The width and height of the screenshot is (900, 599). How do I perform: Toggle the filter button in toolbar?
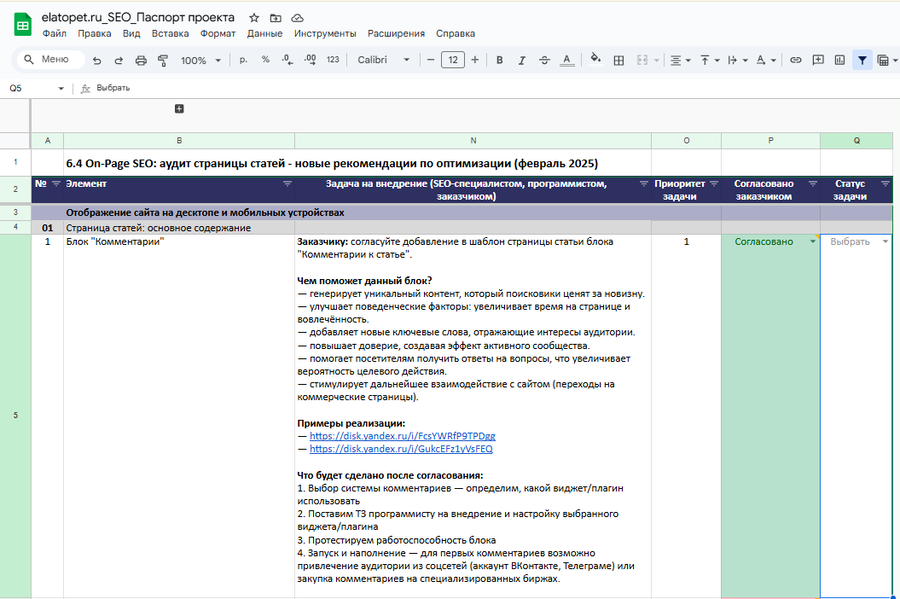coord(862,60)
